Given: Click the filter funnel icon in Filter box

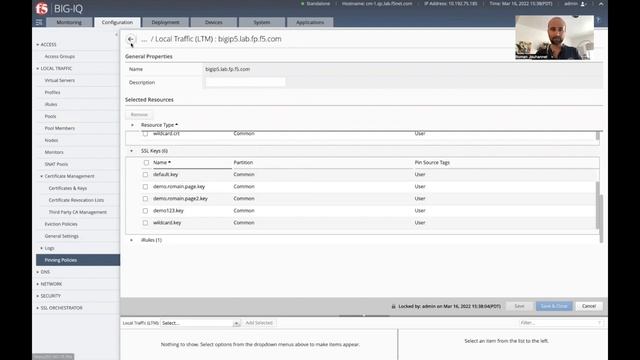Looking at the screenshot, I should (x=599, y=323).
